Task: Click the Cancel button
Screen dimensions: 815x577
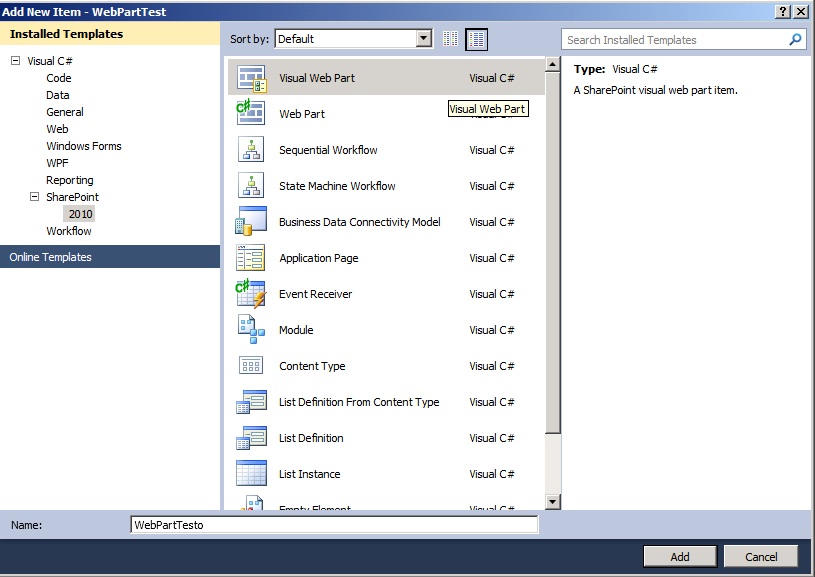Action: click(x=761, y=556)
